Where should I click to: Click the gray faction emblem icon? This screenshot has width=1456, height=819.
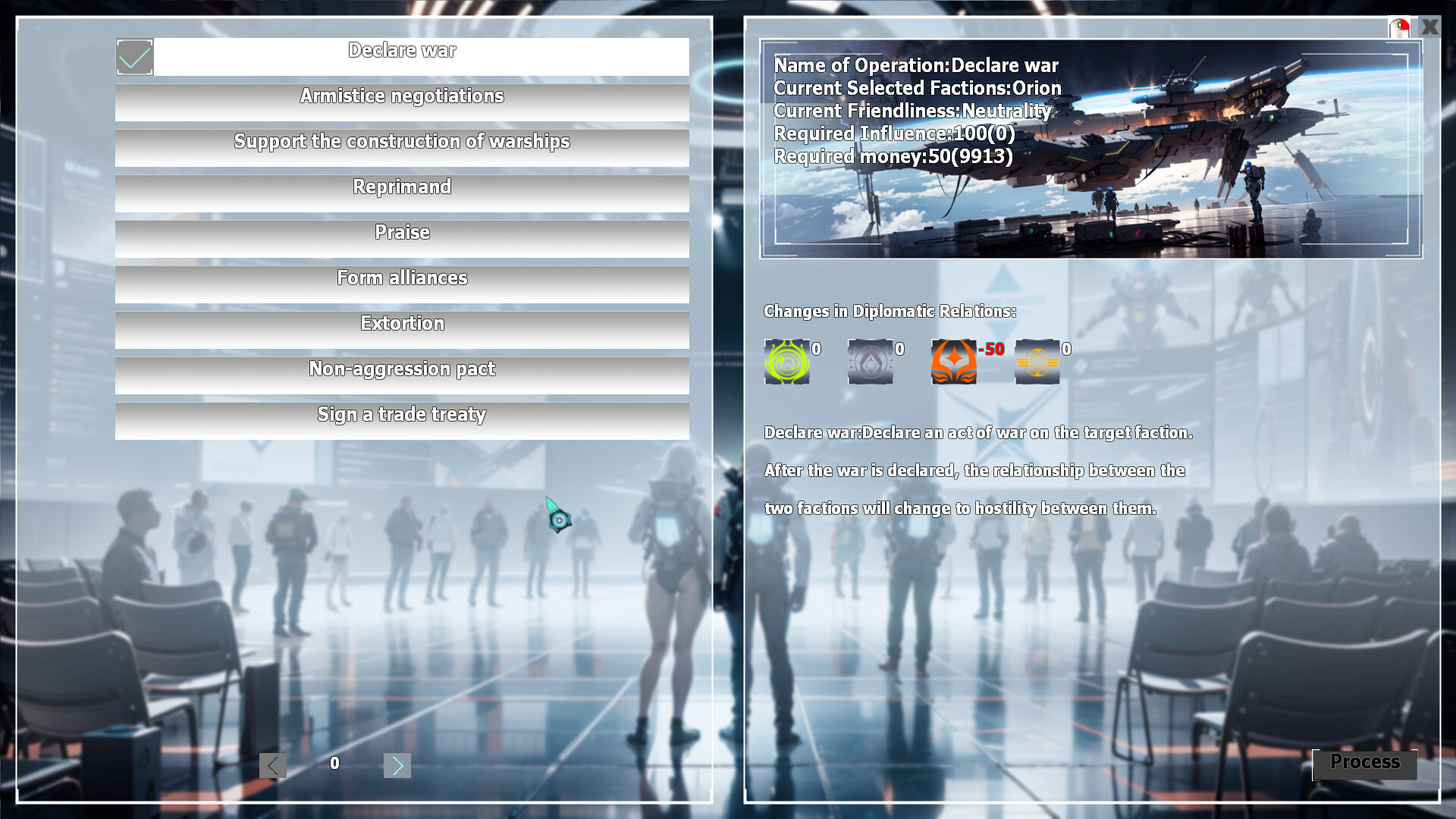click(x=870, y=362)
